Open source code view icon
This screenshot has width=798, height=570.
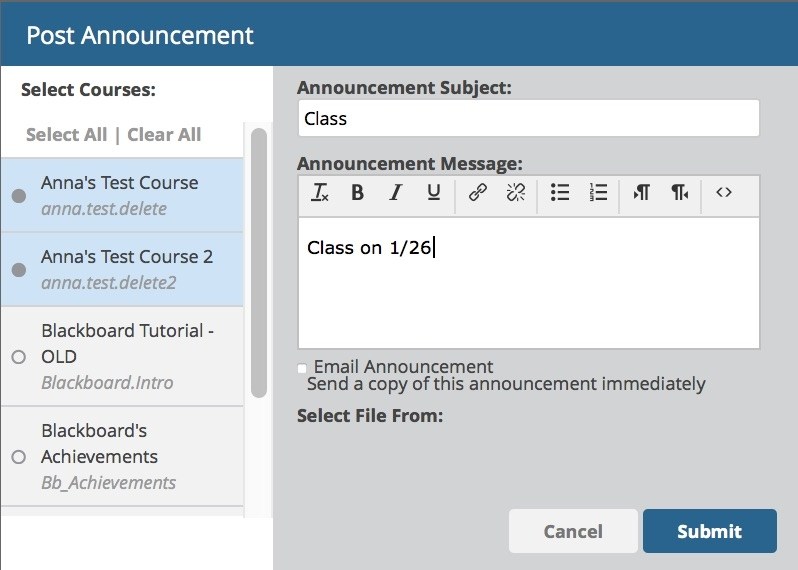point(724,194)
